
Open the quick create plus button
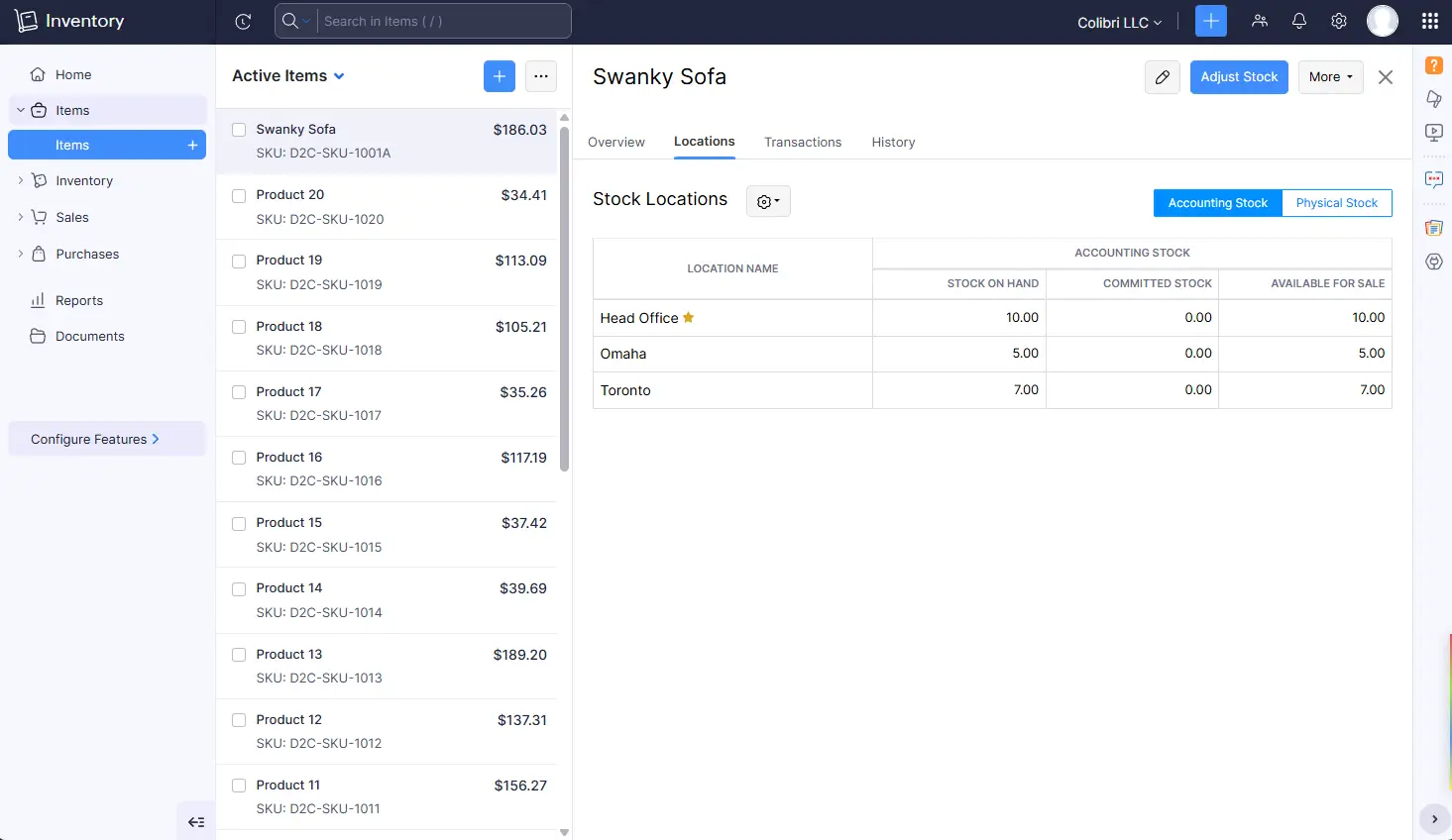[1210, 20]
